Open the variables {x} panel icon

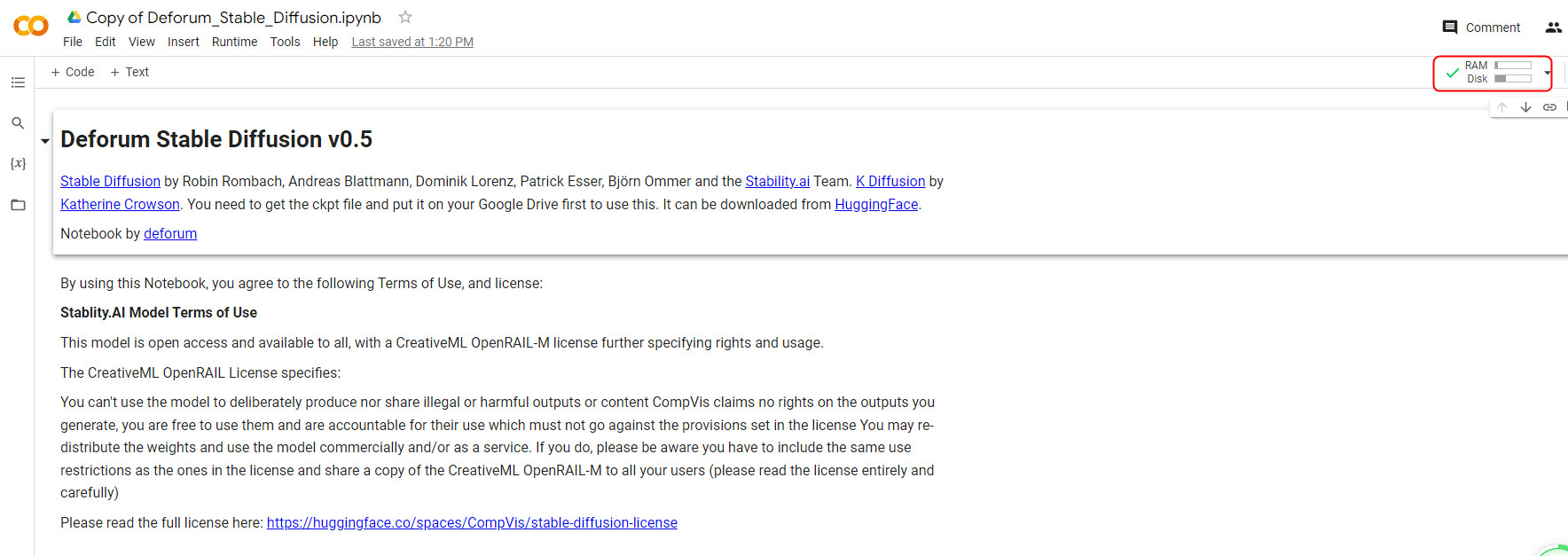(18, 164)
